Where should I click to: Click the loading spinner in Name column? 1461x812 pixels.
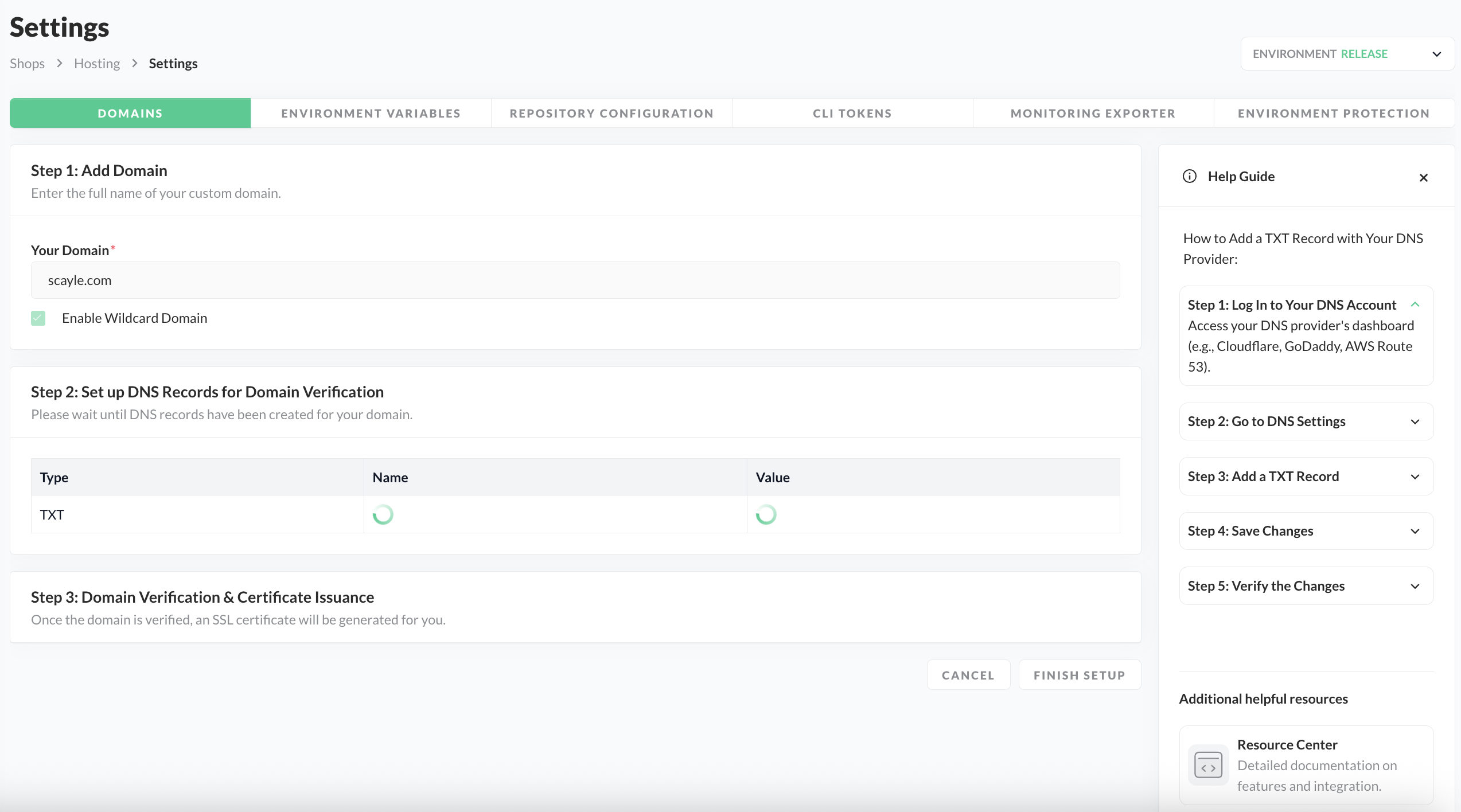383,514
